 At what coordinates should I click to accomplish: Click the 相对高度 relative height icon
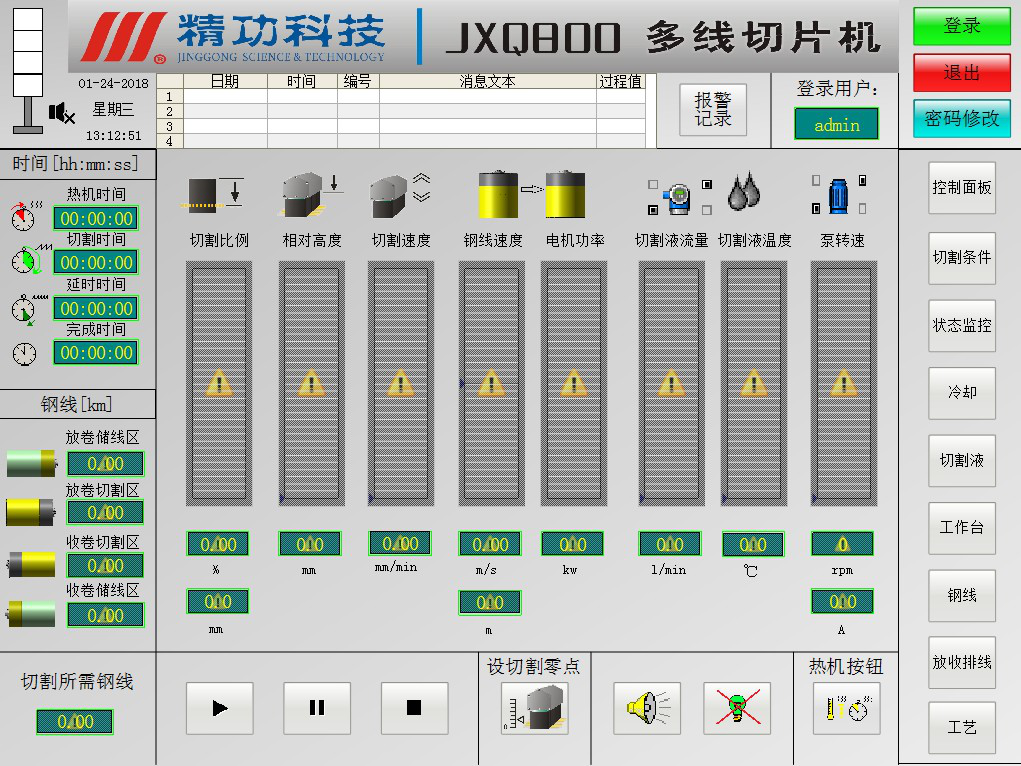311,194
